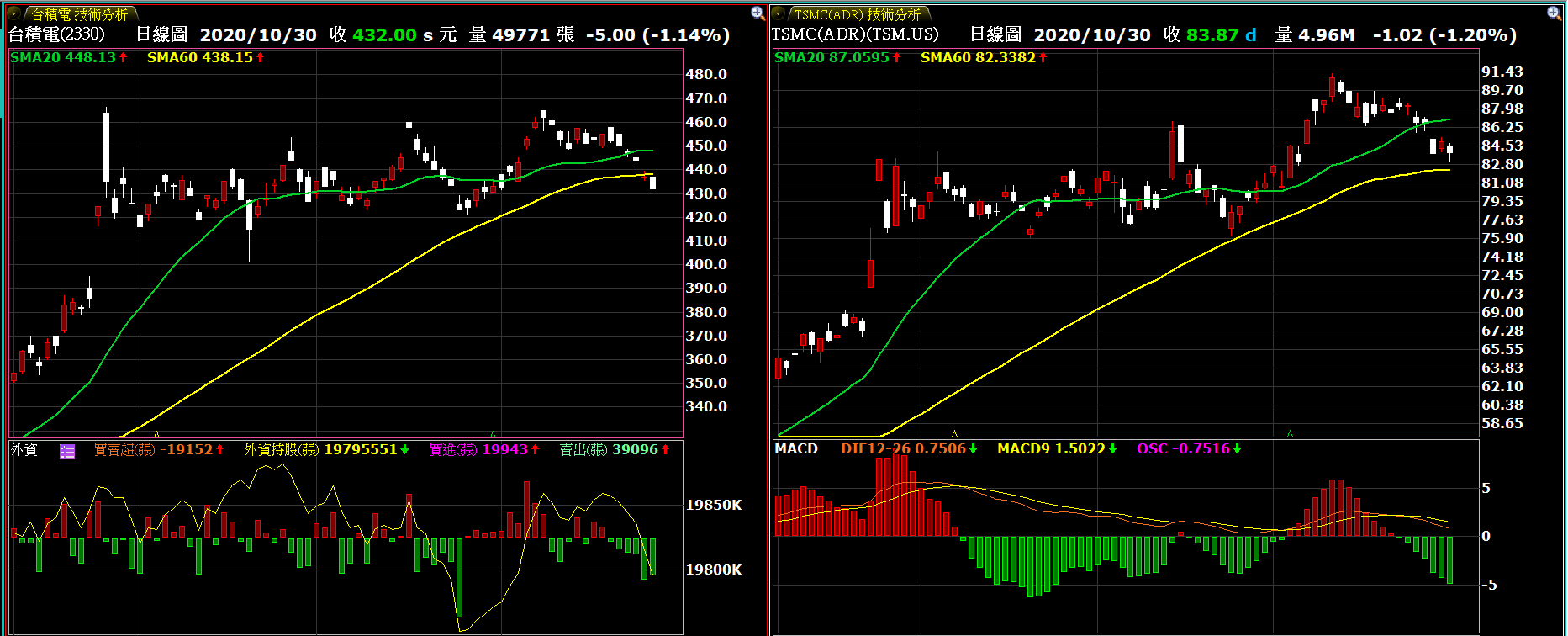Click 日線圖 label in the 台積電 chart header
This screenshot has width=1568, height=636.
pos(161,34)
